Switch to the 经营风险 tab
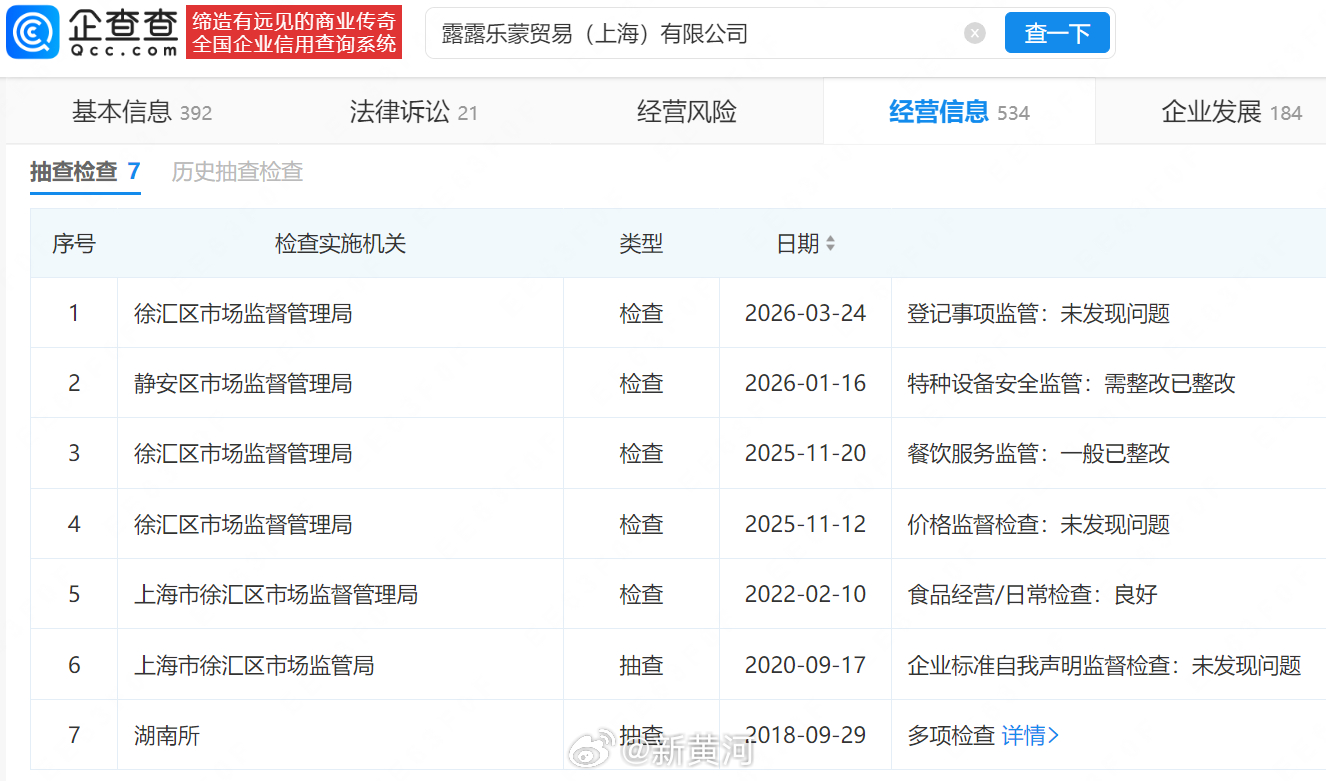1326x781 pixels. (687, 112)
